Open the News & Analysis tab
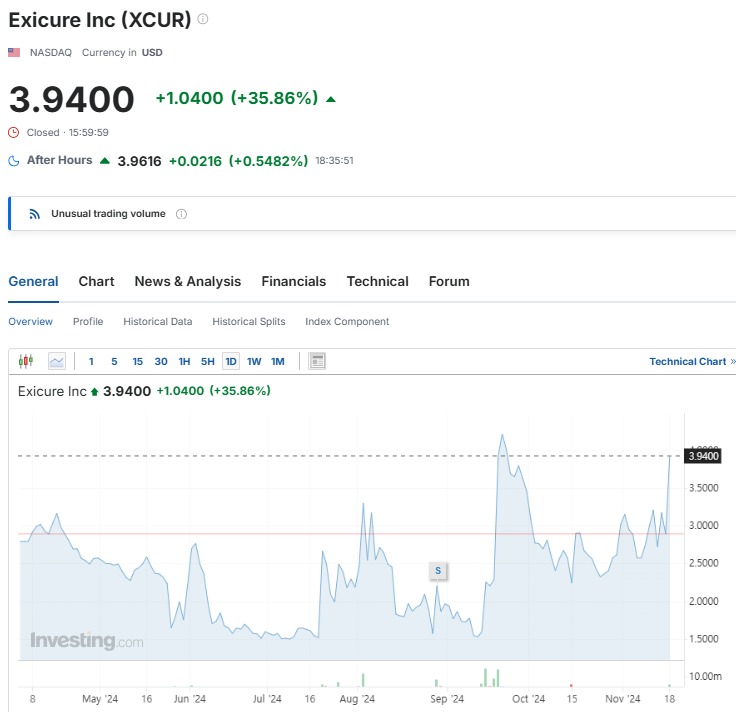Viewport: 736px width, 712px height. [188, 281]
